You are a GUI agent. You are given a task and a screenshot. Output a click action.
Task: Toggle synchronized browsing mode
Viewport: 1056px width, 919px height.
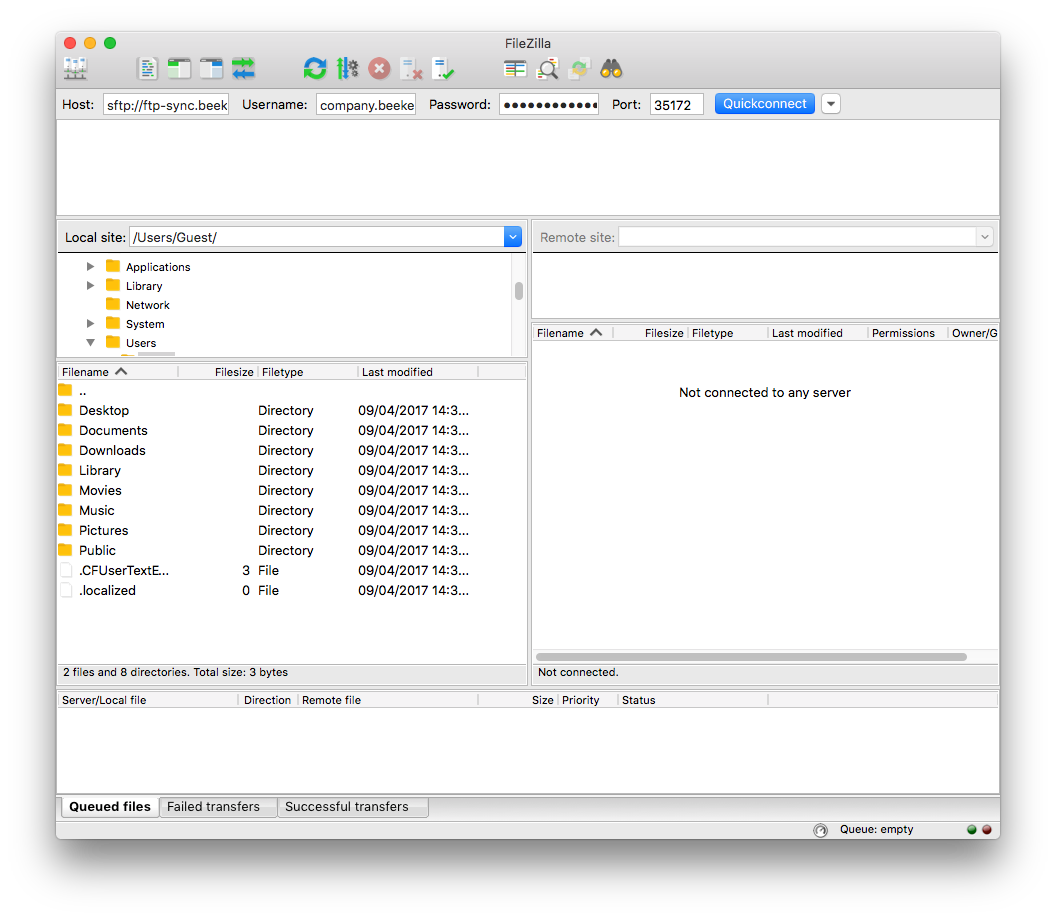[x=579, y=68]
